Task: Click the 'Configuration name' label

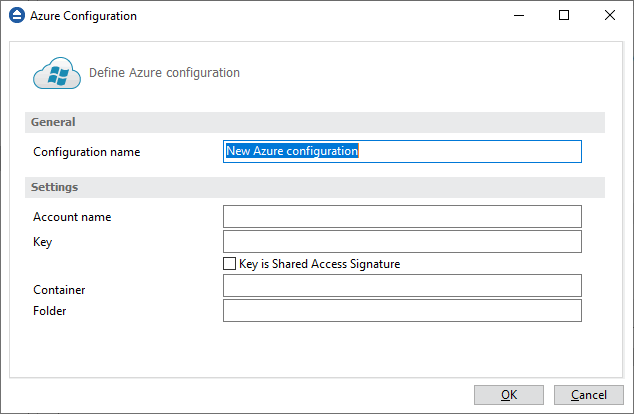Action: (87, 152)
